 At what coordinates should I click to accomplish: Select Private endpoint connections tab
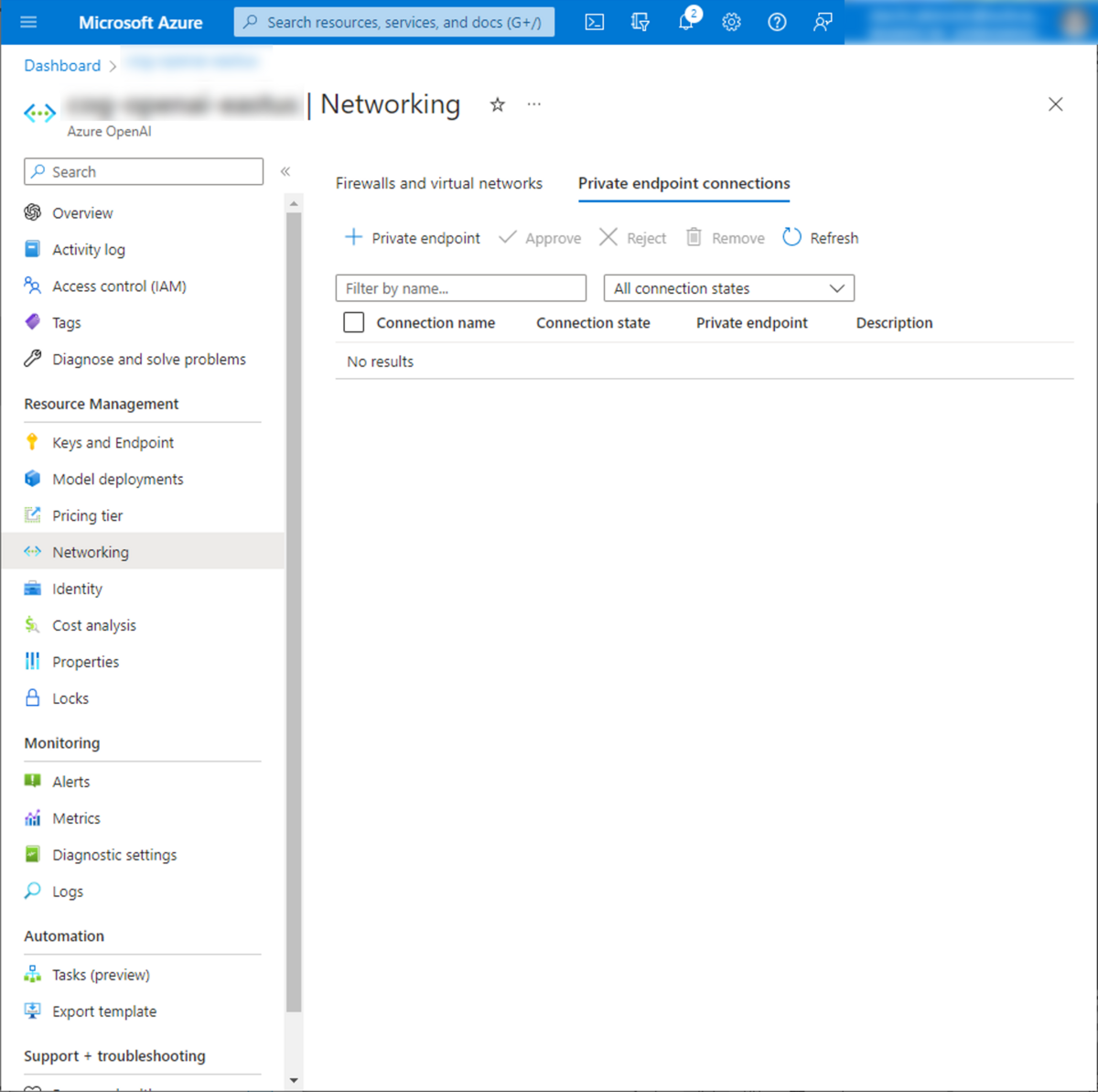pyautogui.click(x=684, y=184)
